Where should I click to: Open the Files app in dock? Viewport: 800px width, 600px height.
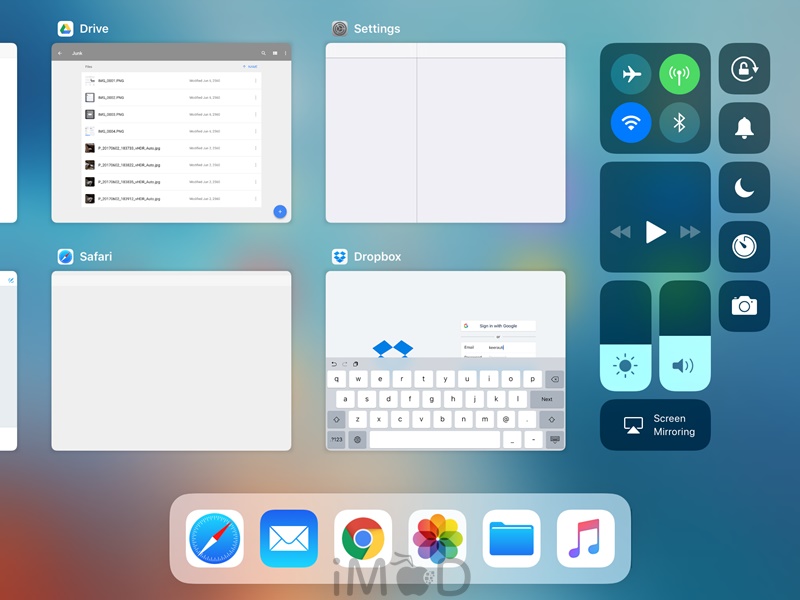pos(512,539)
